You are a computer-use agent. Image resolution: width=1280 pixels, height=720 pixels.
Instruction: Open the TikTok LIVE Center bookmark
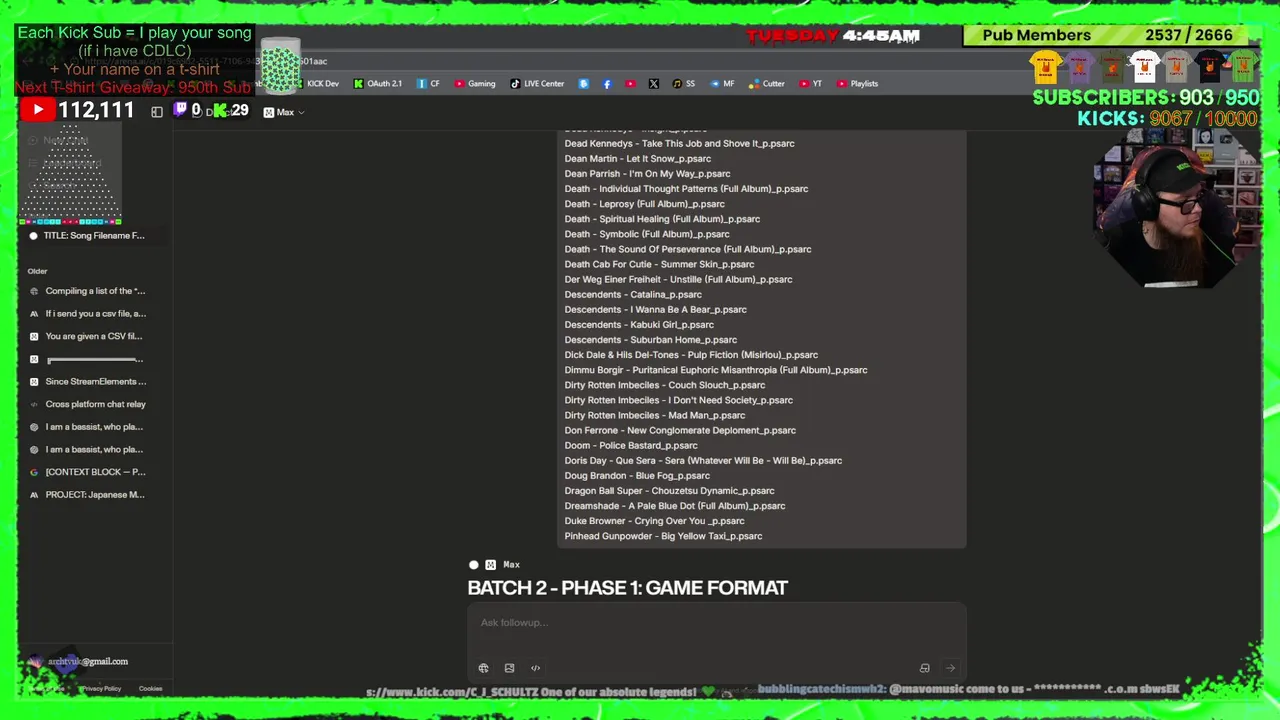coord(536,84)
